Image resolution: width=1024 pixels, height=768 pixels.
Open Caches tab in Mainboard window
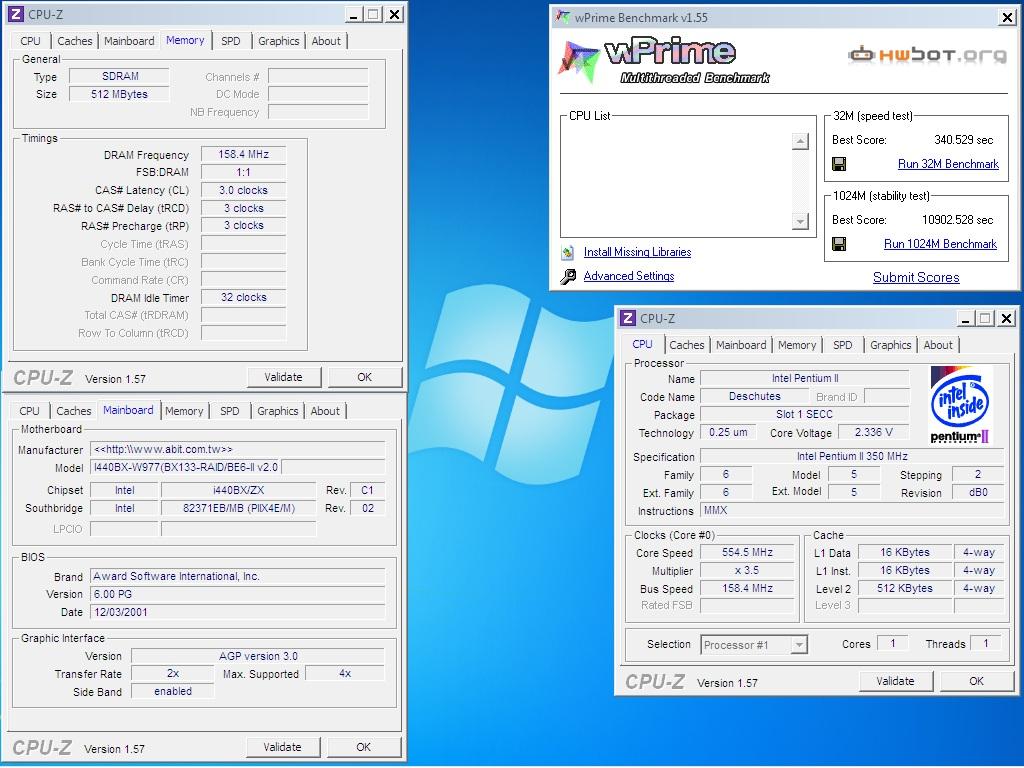pos(73,411)
